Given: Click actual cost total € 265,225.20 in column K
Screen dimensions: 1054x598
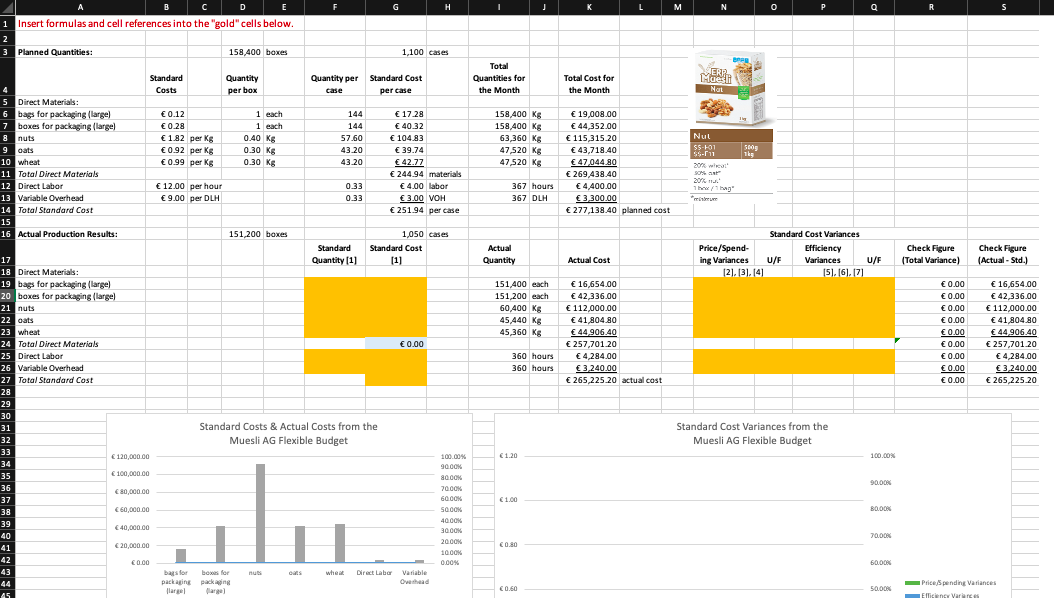Looking at the screenshot, I should pyautogui.click(x=591, y=380).
